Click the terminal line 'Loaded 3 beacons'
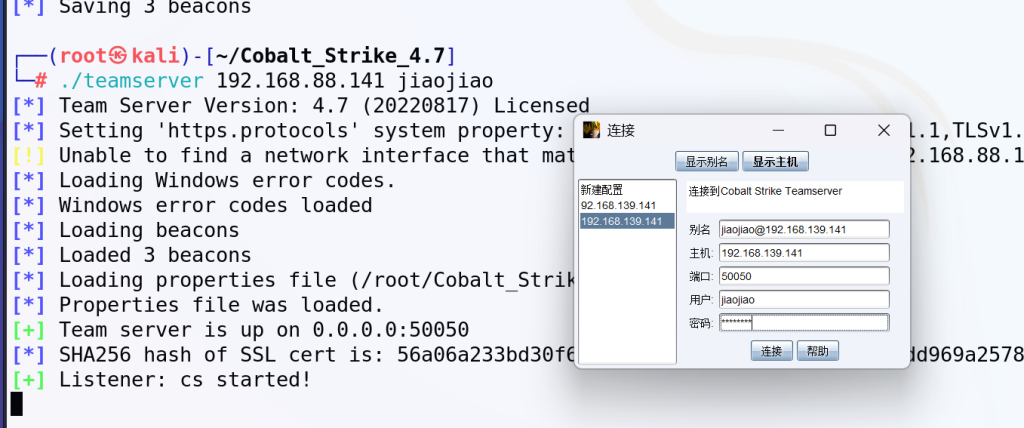The image size is (1024, 428). click(x=155, y=255)
